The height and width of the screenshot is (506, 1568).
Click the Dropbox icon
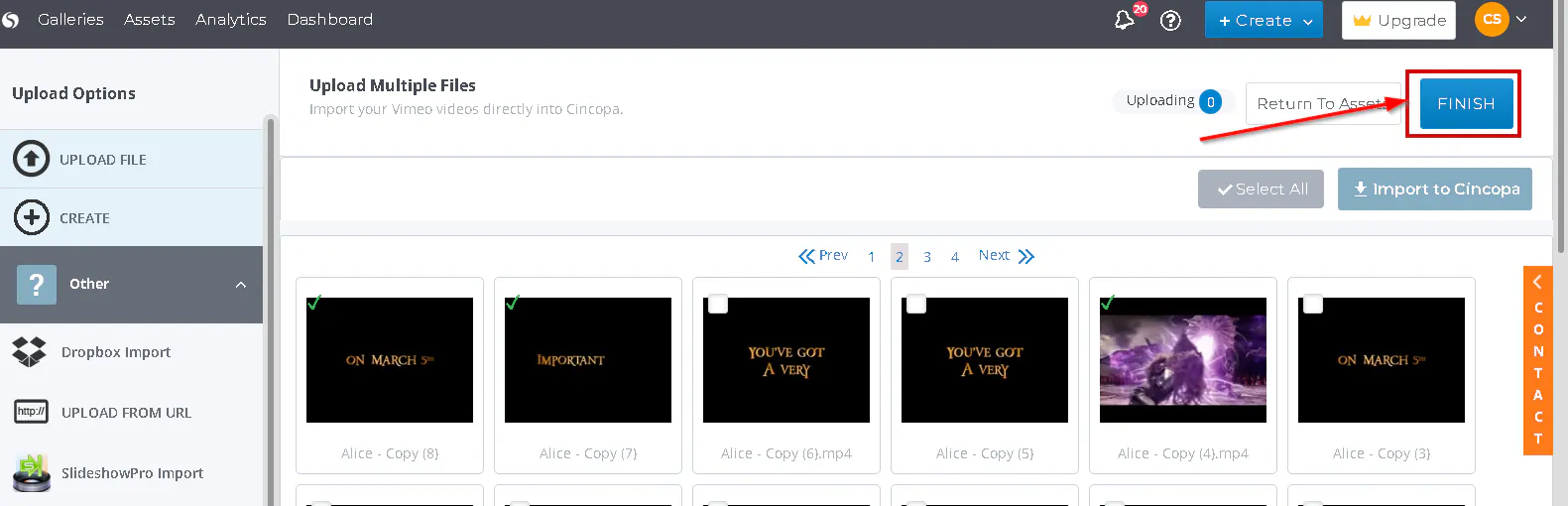[x=30, y=351]
